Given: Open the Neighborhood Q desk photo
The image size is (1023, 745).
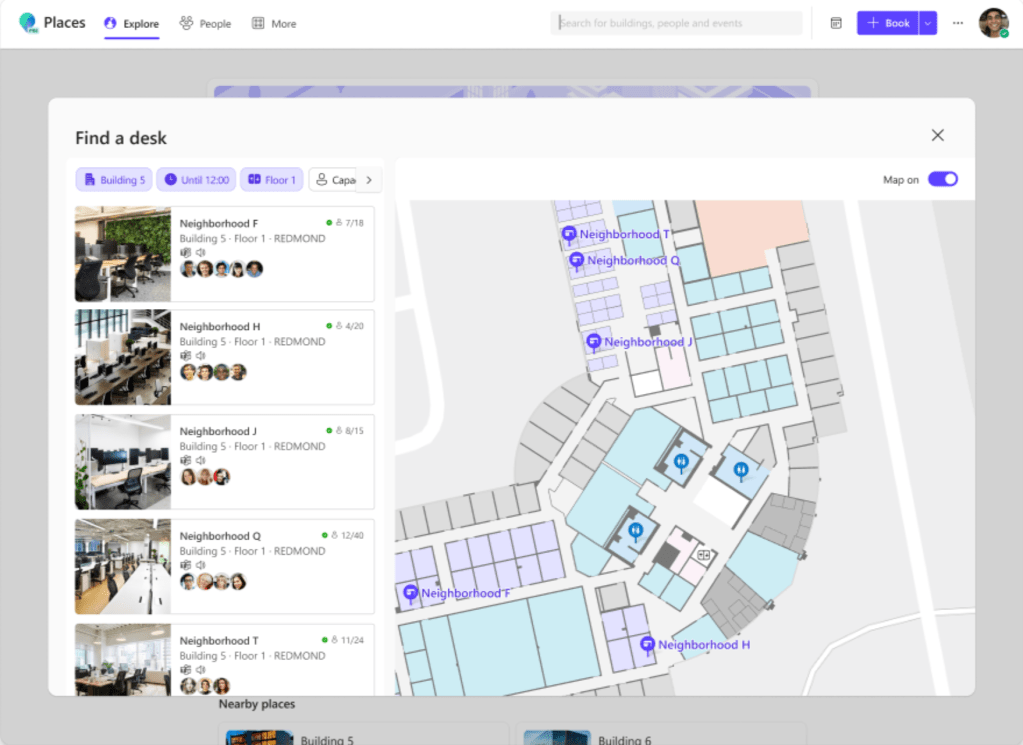Looking at the screenshot, I should [123, 566].
